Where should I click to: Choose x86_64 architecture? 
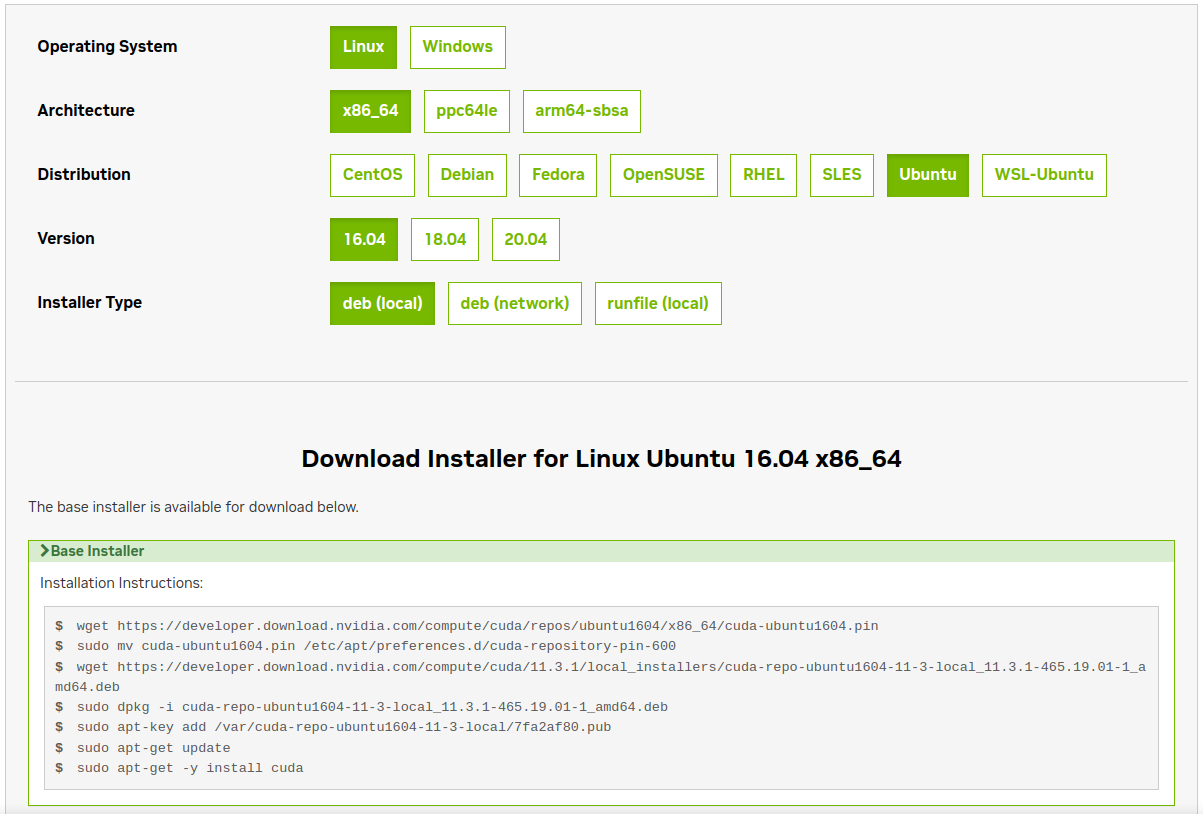pos(370,111)
